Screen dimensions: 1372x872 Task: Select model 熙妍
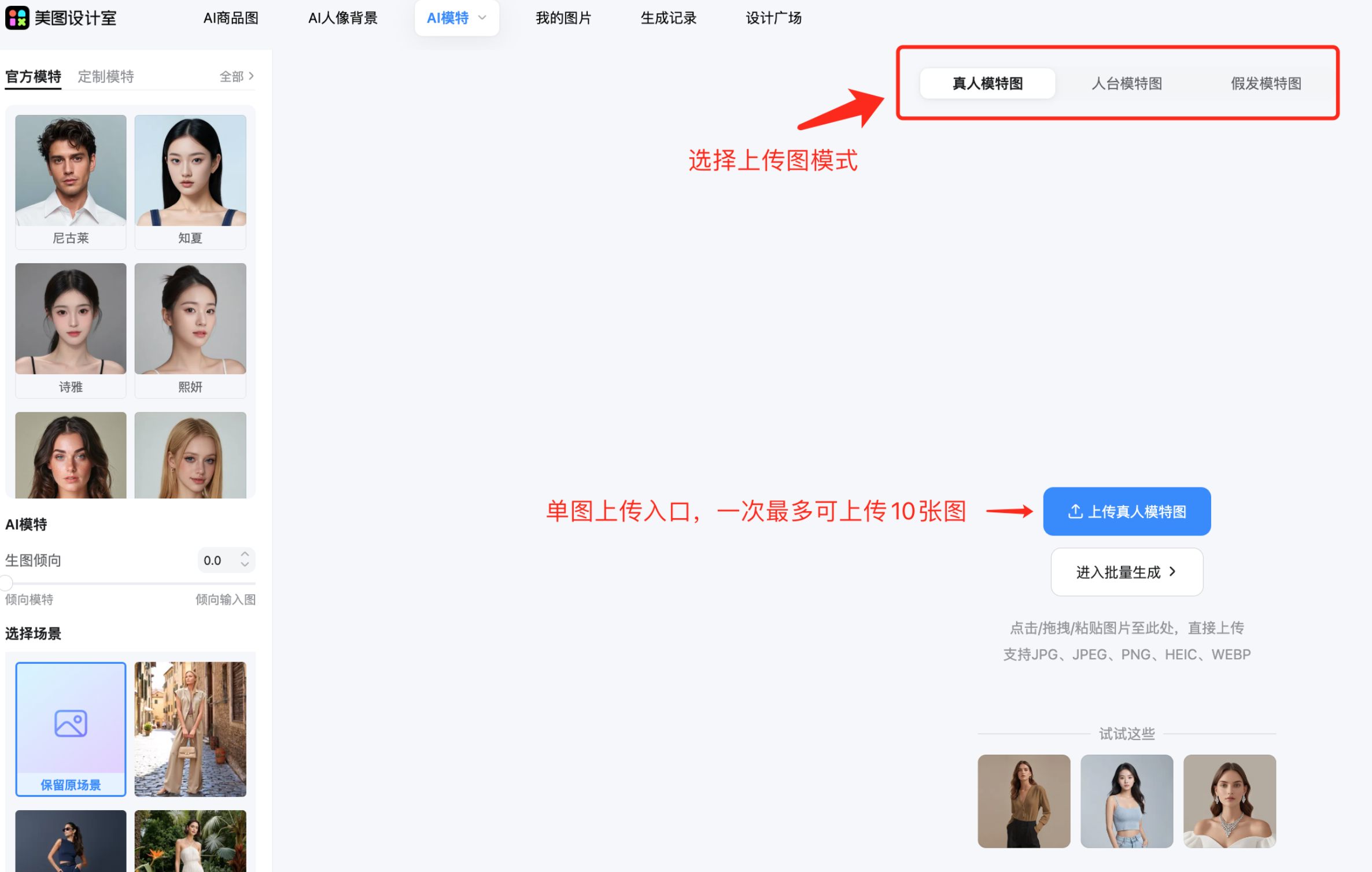[x=190, y=330]
